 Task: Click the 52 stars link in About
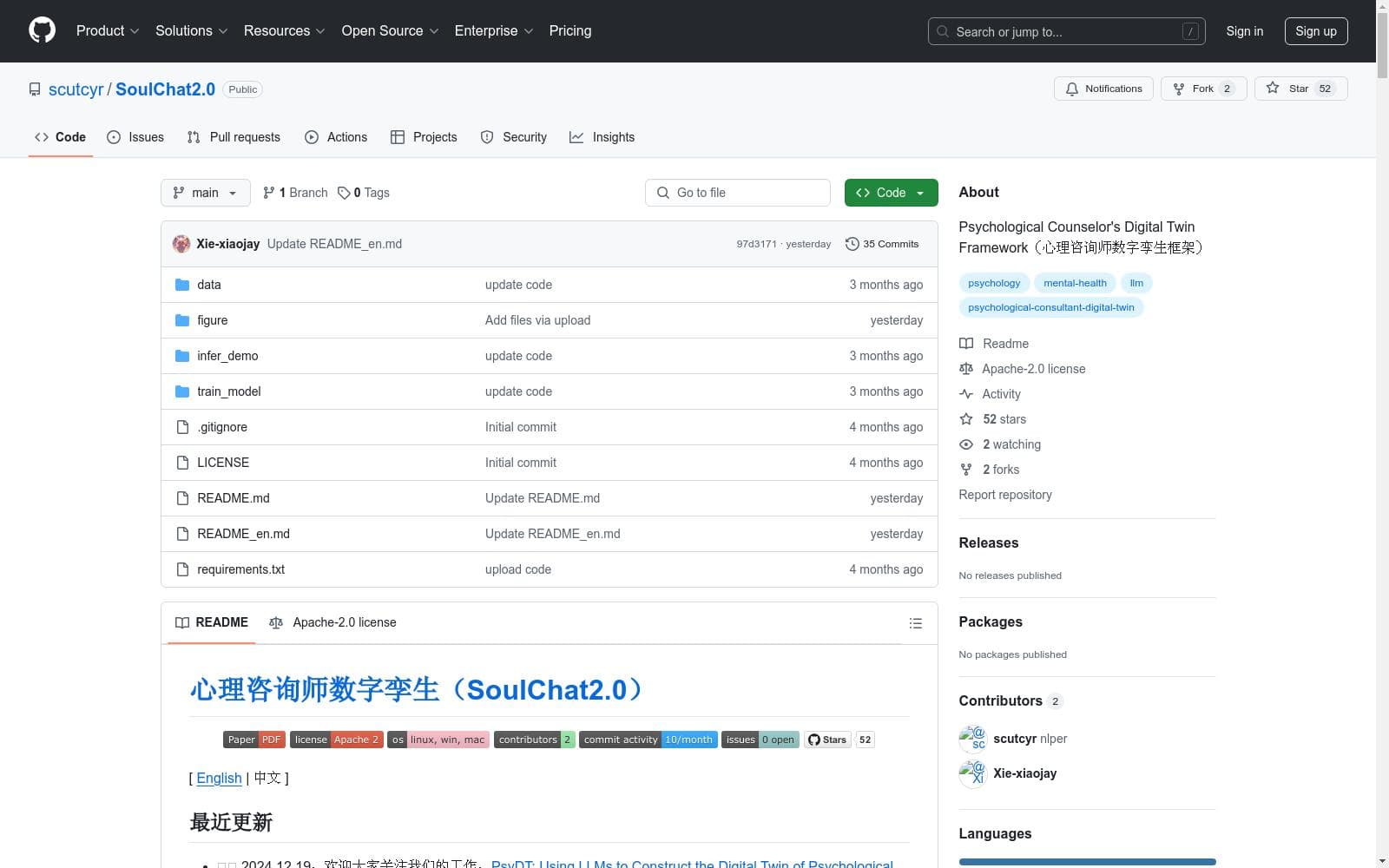coord(1004,419)
